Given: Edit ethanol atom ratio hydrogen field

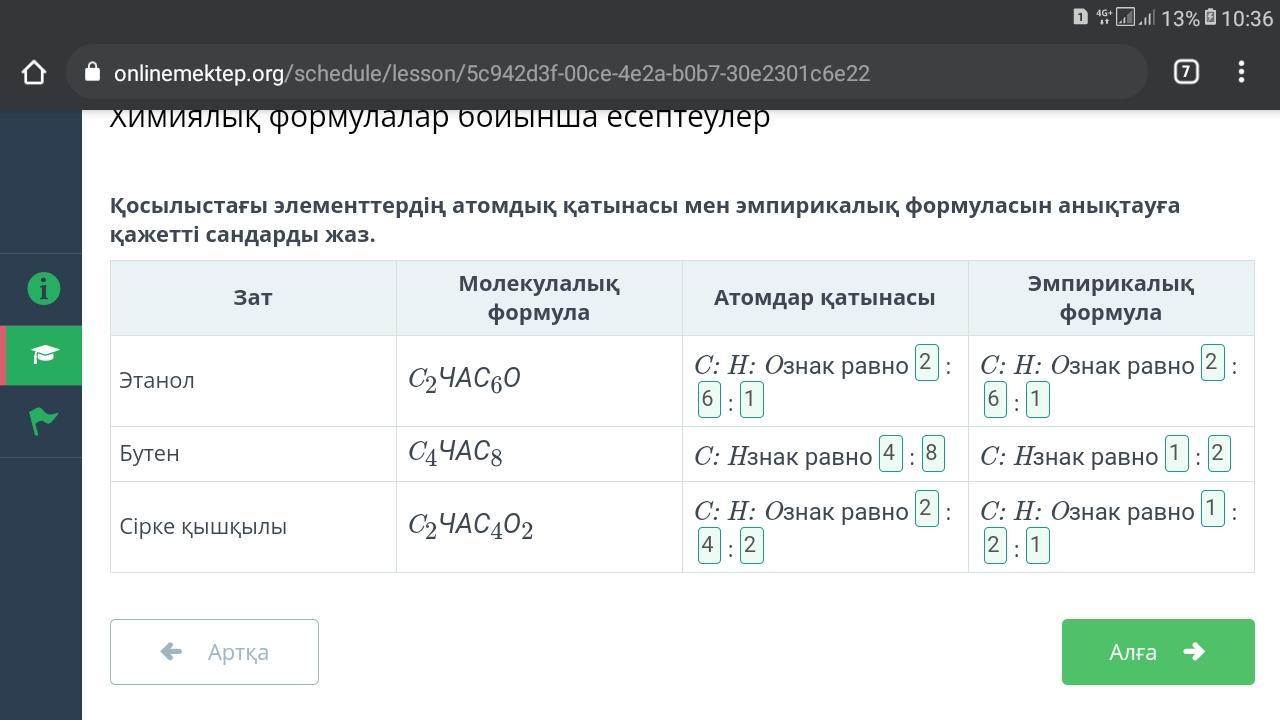Looking at the screenshot, I should [708, 400].
